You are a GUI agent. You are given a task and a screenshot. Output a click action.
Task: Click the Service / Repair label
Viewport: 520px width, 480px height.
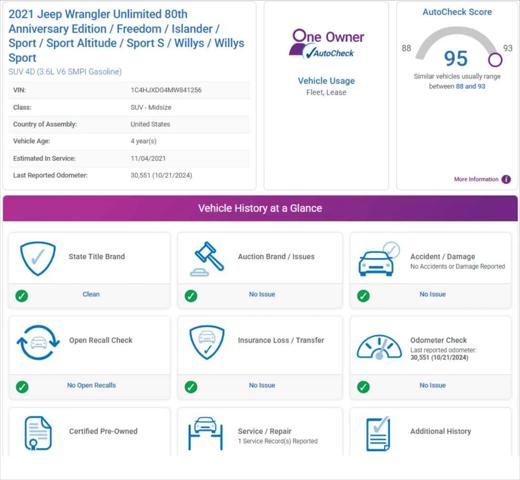point(264,431)
